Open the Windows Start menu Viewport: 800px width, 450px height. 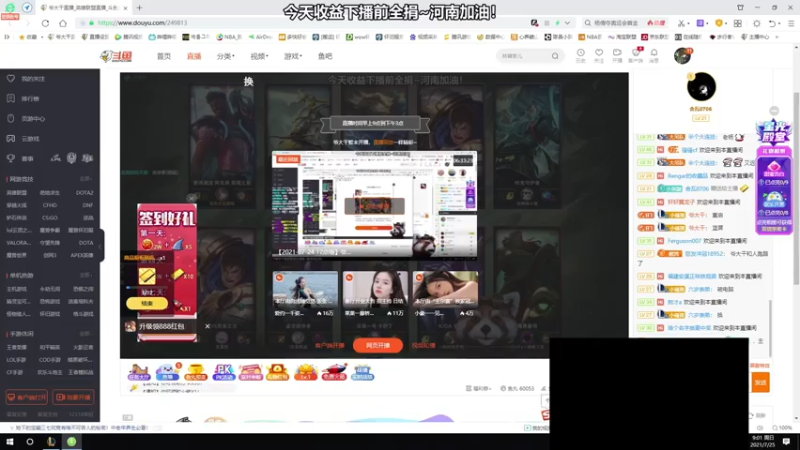pyautogui.click(x=9, y=442)
